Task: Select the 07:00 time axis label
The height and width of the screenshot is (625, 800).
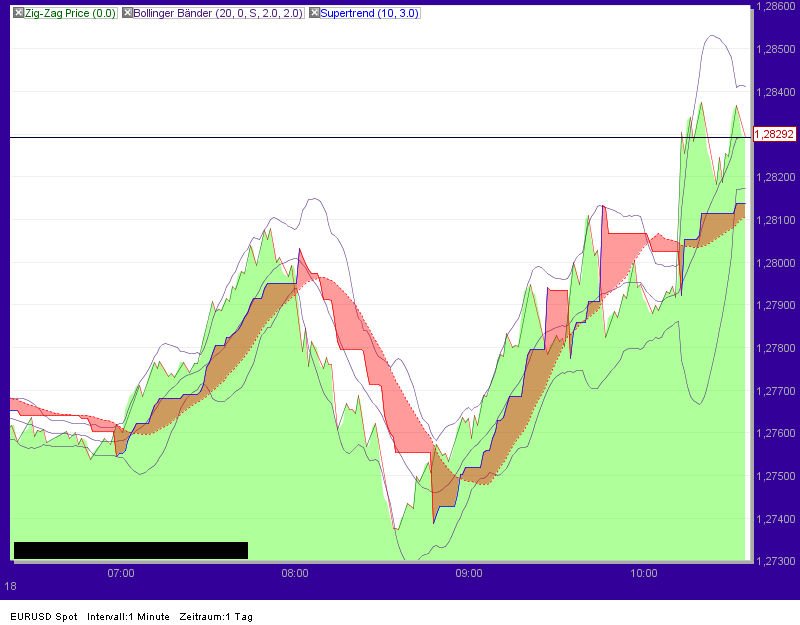Action: pos(120,573)
